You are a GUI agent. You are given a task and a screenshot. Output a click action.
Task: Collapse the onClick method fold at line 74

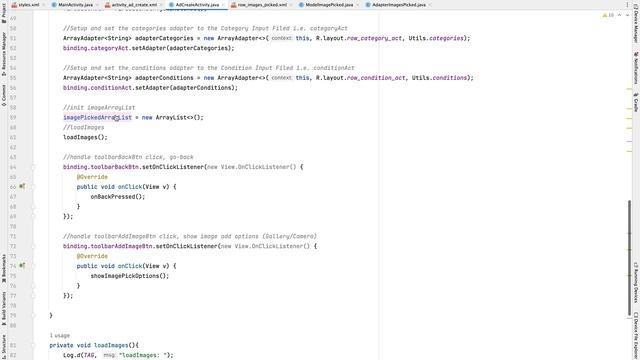pos(33,266)
